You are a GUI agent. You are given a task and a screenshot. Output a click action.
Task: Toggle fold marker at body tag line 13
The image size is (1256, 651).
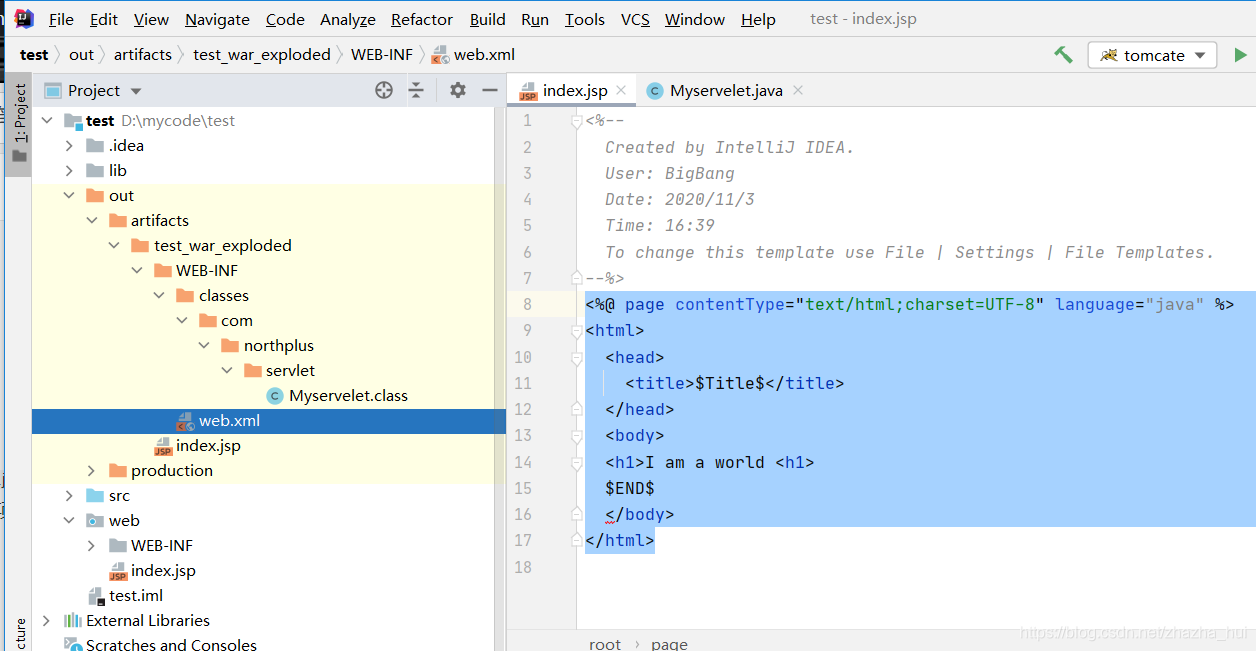576,436
